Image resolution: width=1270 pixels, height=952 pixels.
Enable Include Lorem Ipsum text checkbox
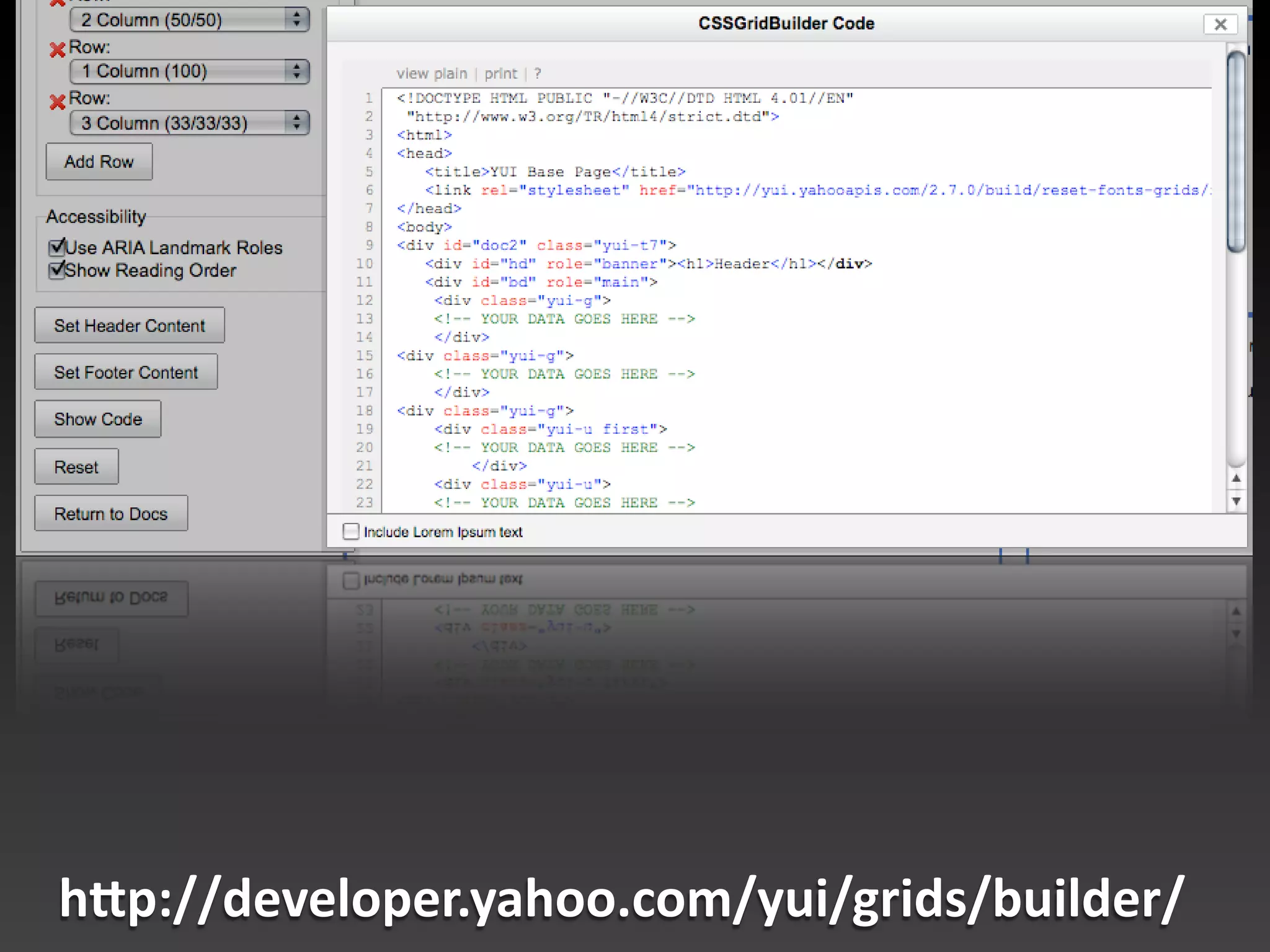[x=351, y=532]
